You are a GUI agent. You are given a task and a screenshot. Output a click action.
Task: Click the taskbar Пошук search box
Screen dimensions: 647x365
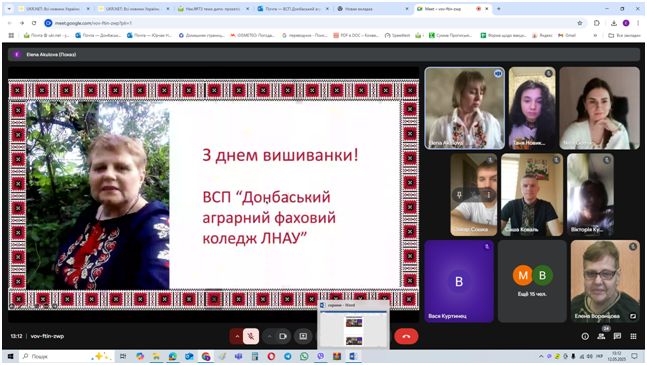[x=66, y=356]
